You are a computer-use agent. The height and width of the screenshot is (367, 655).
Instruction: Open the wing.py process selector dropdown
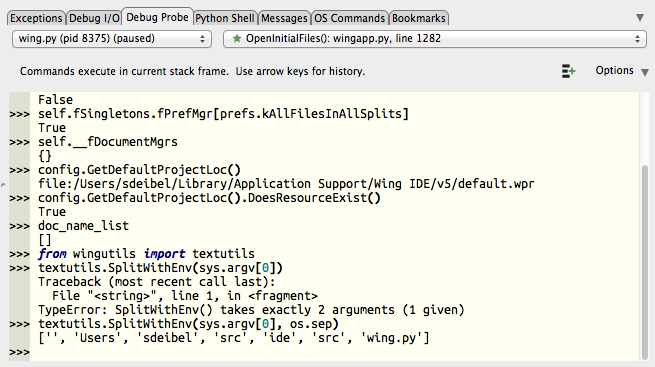tap(112, 39)
